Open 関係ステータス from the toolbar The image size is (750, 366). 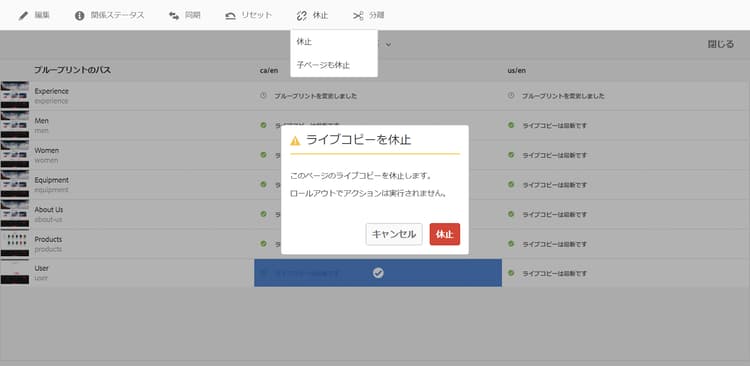tap(109, 15)
